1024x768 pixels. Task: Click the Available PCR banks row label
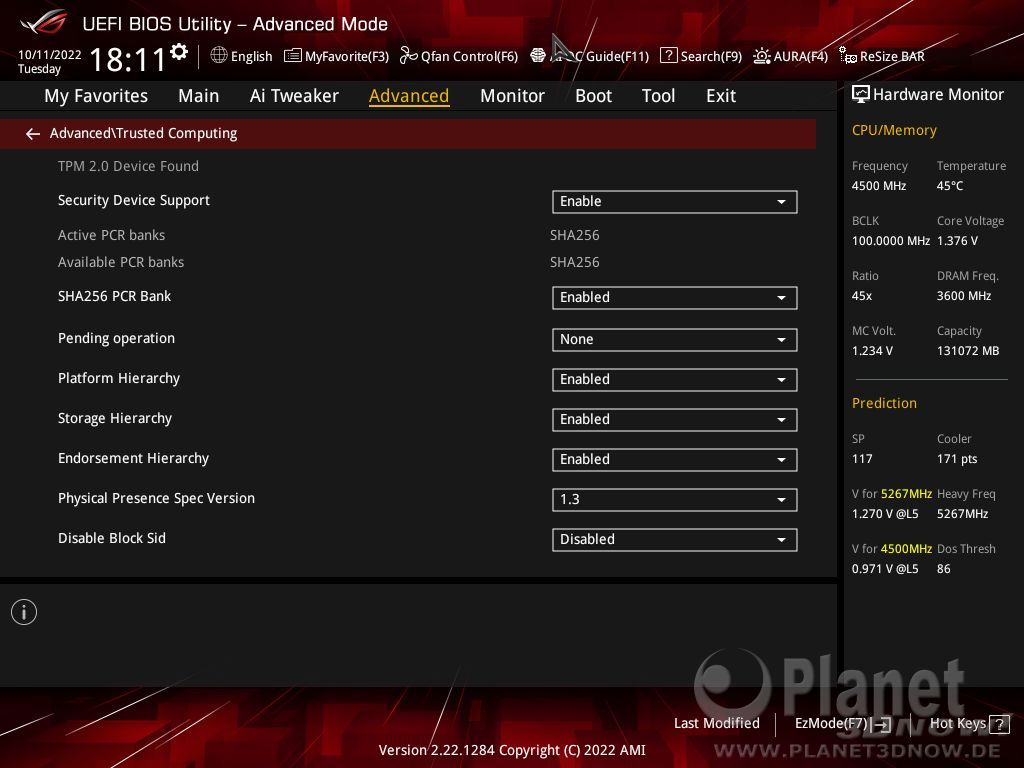121,262
